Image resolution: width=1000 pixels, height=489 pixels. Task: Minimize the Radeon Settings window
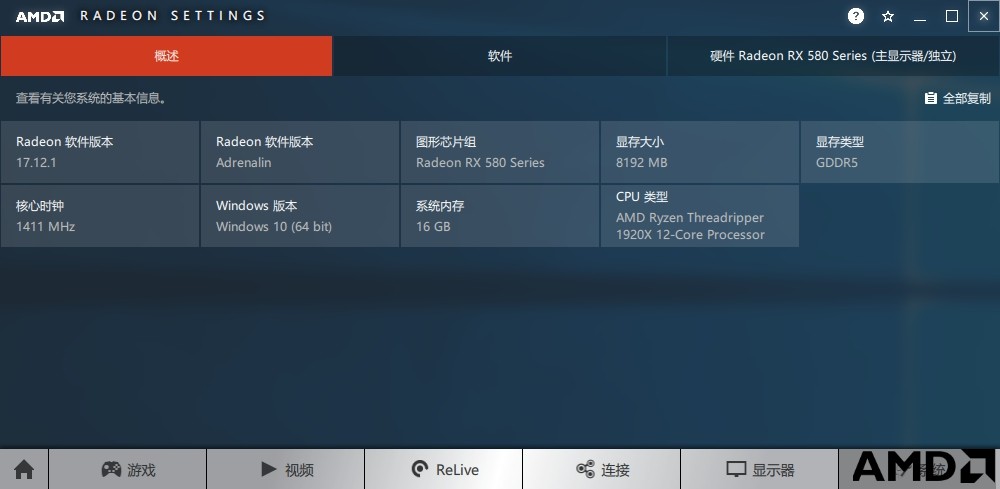coord(920,17)
